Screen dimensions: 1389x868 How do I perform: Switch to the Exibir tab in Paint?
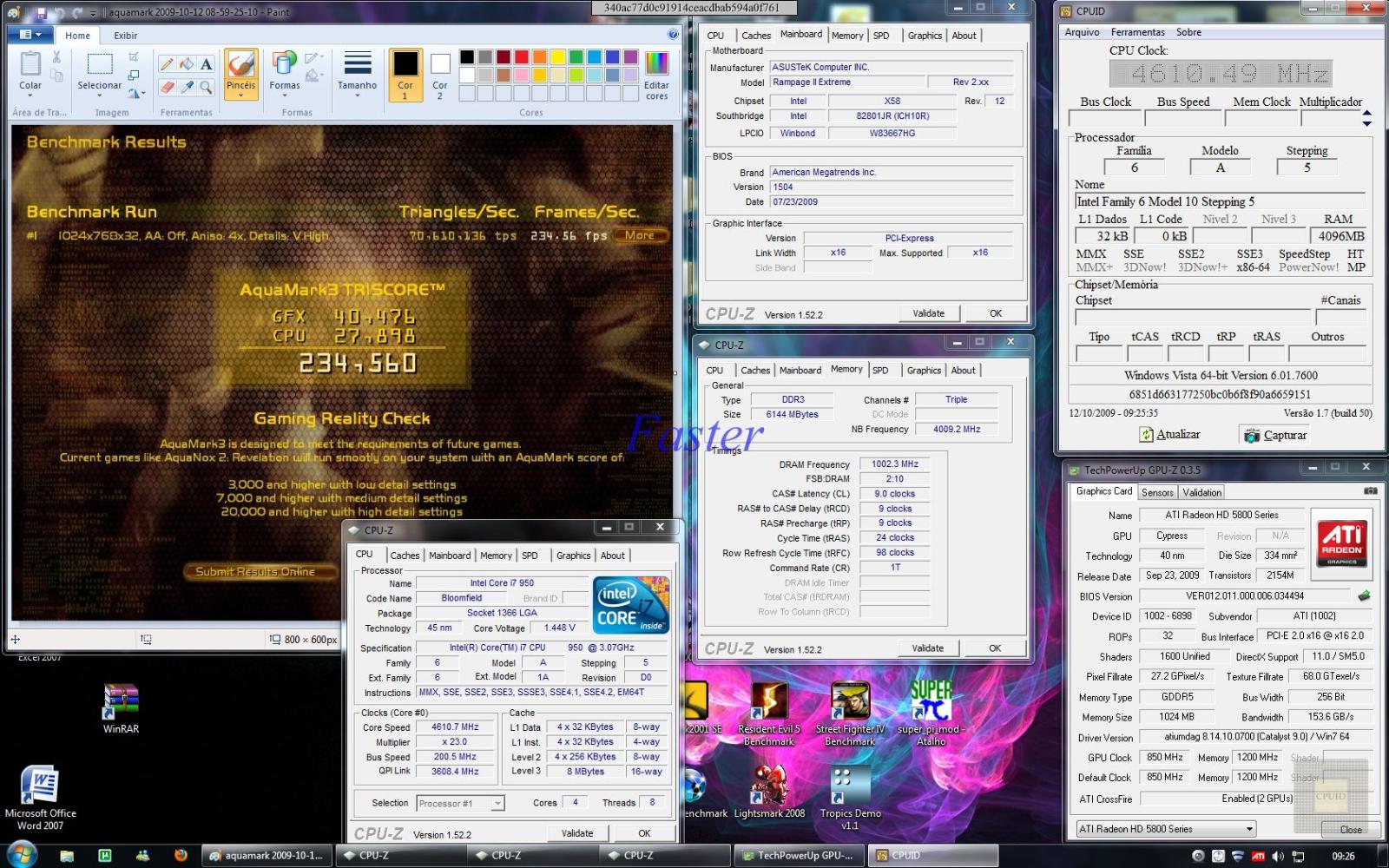(126, 36)
